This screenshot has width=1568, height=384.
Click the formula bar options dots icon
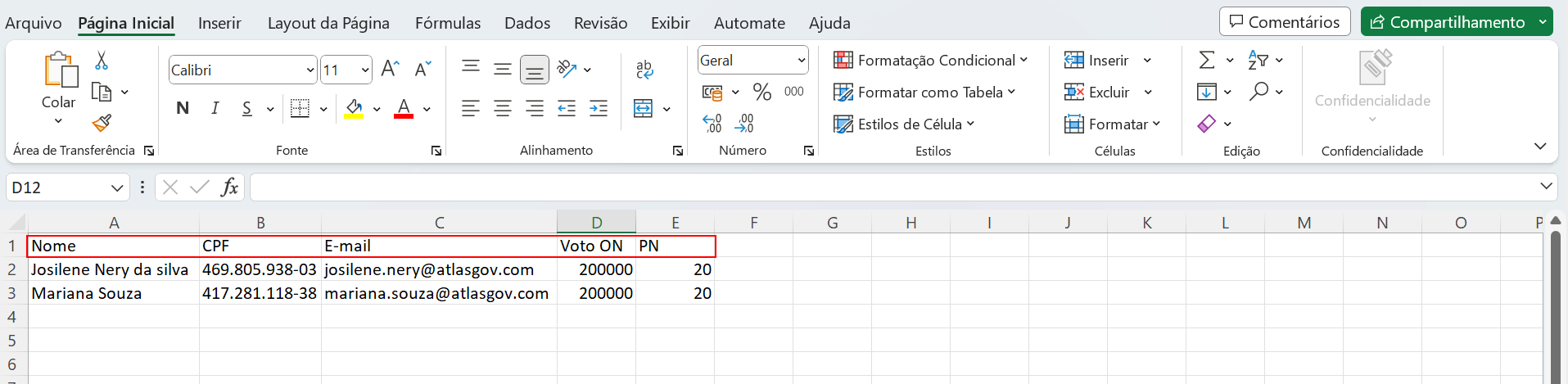click(x=142, y=187)
